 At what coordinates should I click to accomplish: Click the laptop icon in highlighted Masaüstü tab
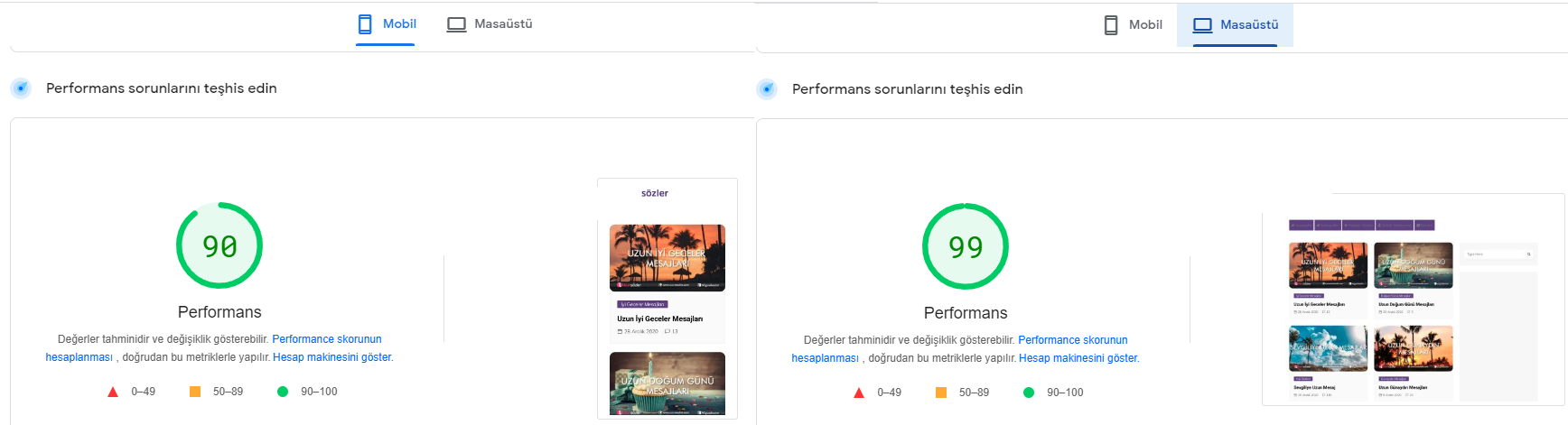[1202, 25]
